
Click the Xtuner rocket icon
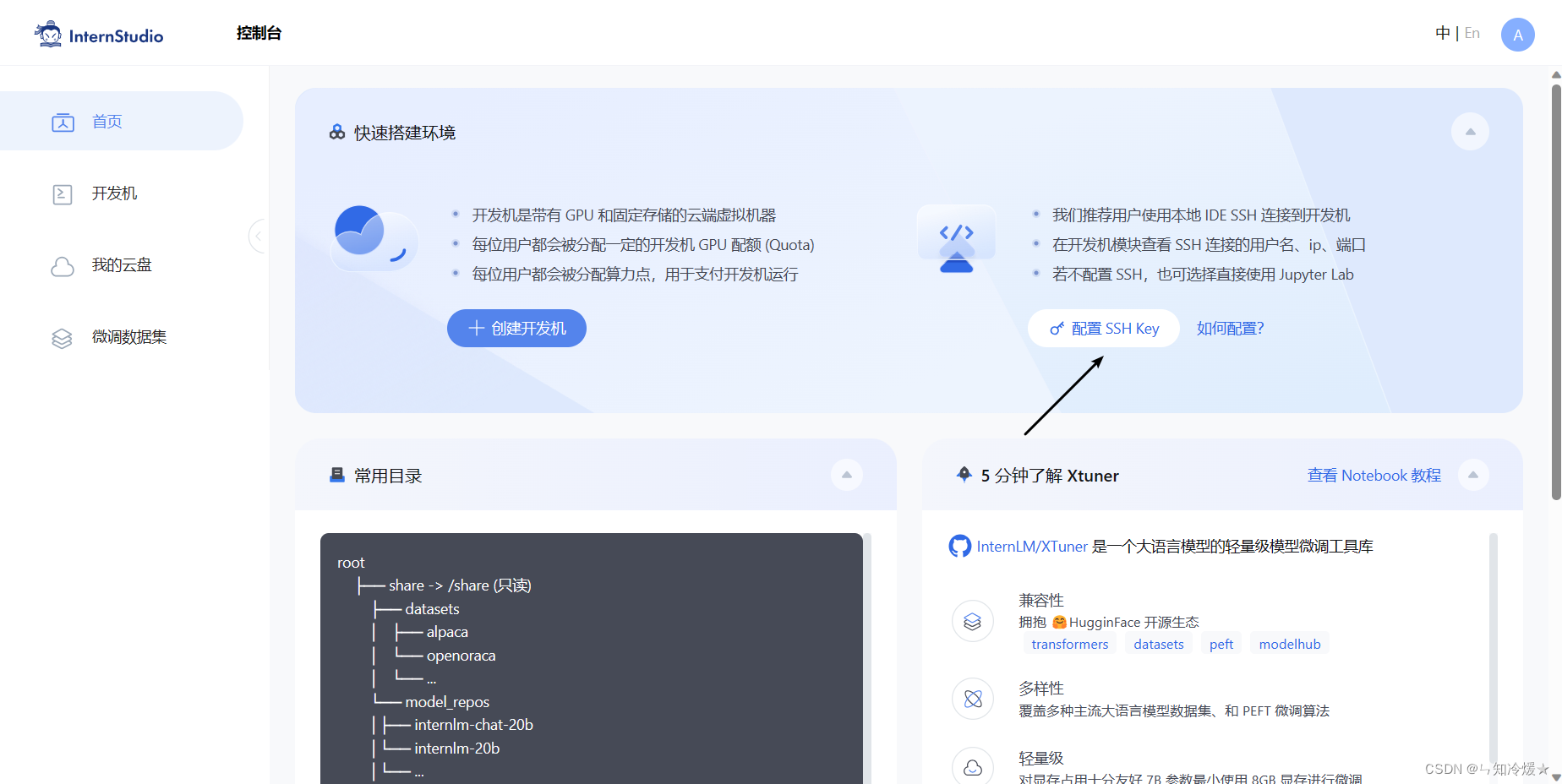pos(964,475)
